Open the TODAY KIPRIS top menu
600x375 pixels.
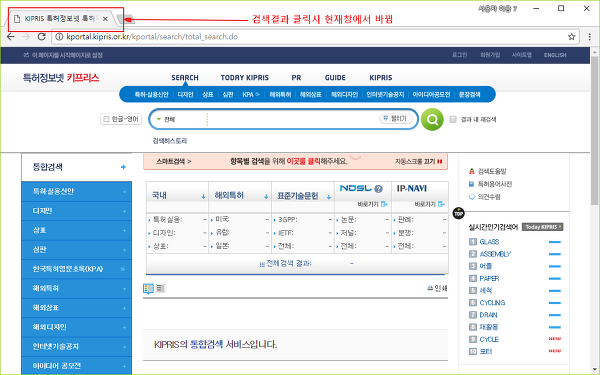pyautogui.click(x=245, y=78)
